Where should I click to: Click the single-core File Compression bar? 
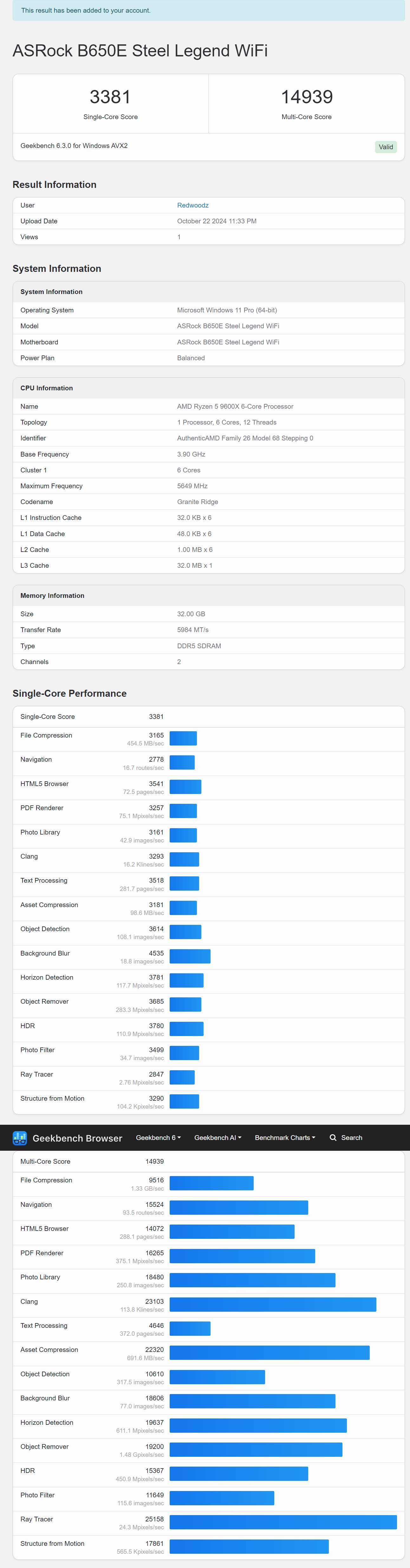(183, 738)
